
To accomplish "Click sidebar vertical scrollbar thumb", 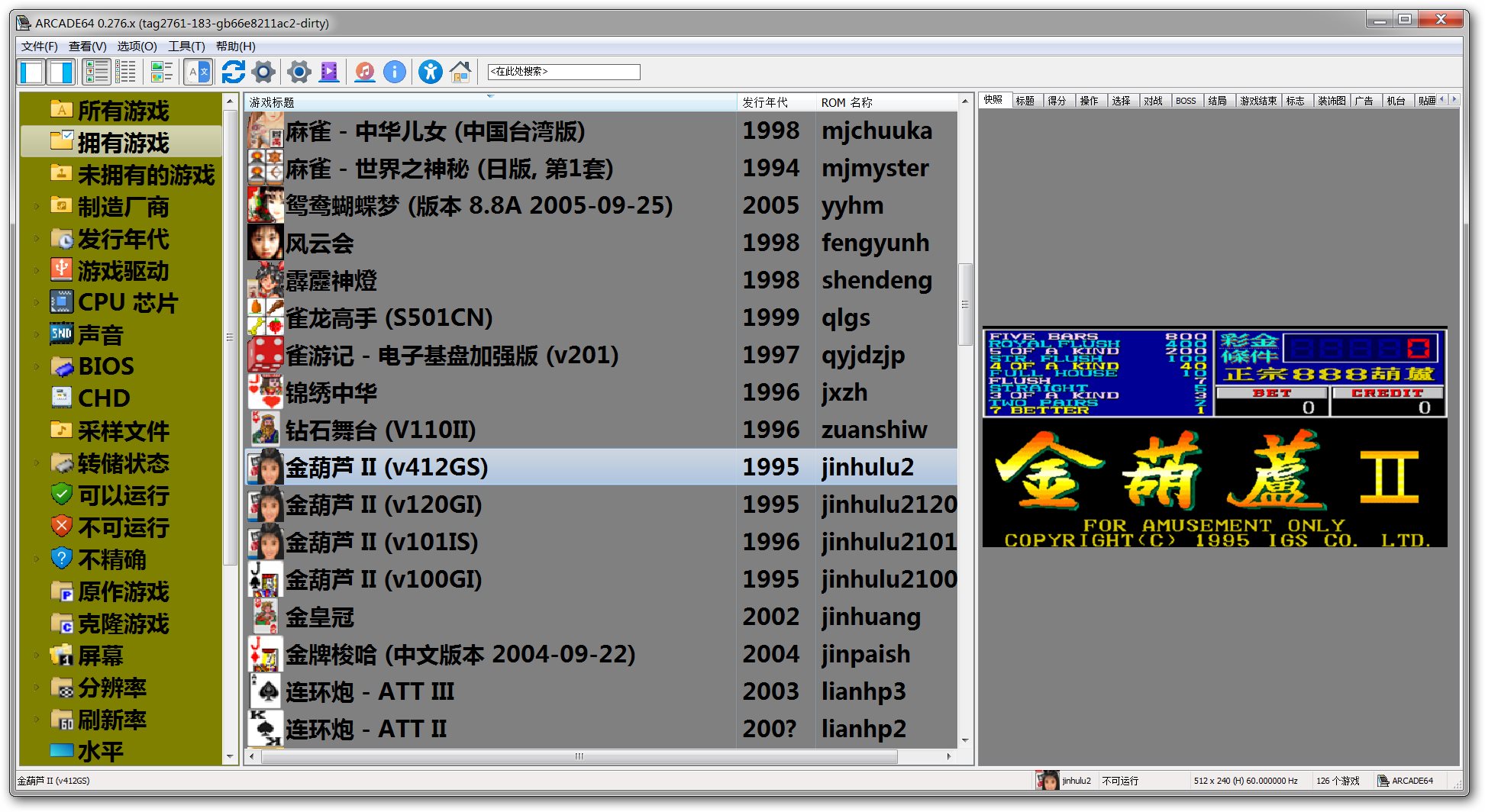I will coord(230,337).
